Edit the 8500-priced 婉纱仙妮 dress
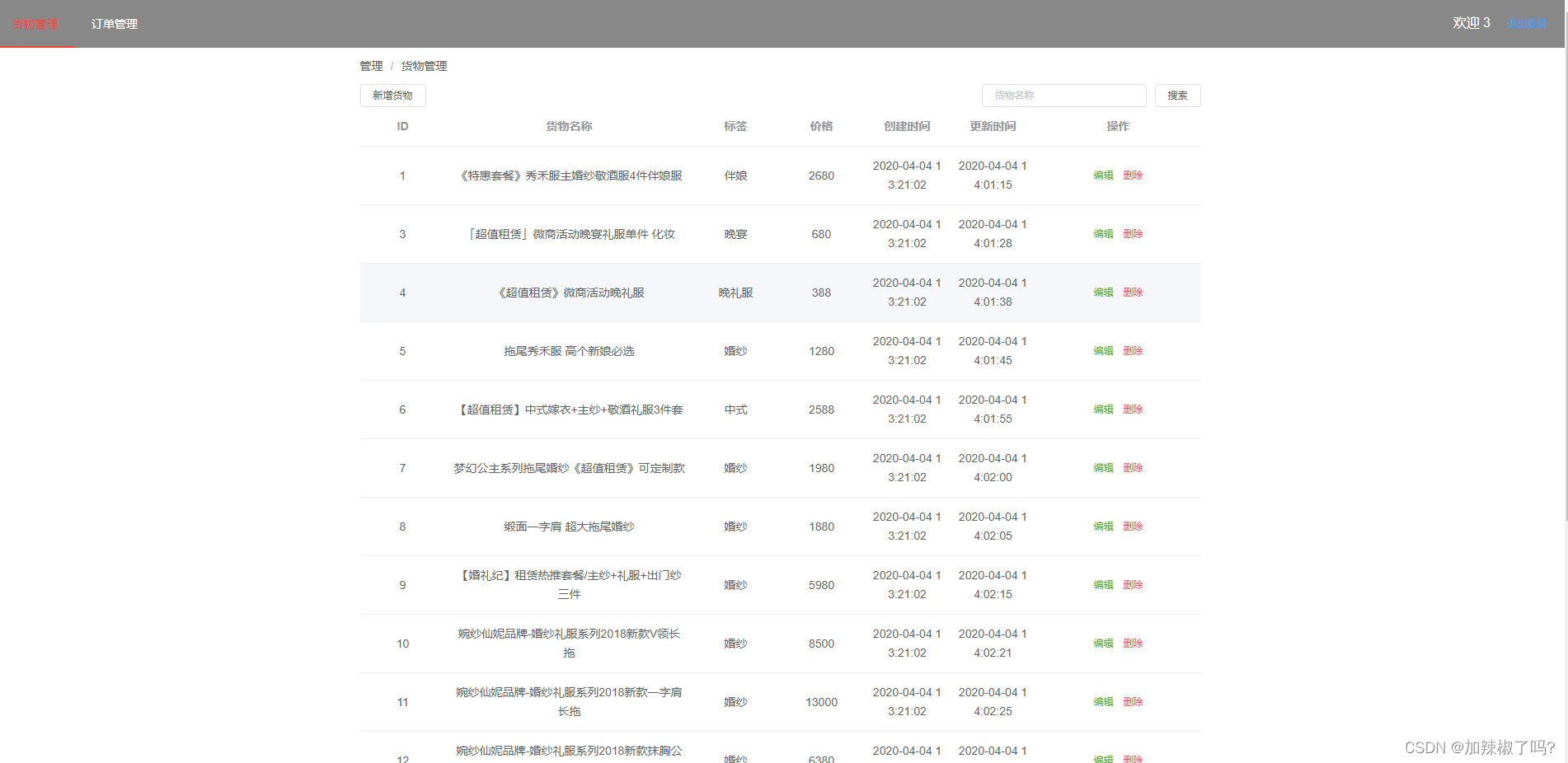Screen dimensions: 1568x763 tap(1103, 644)
